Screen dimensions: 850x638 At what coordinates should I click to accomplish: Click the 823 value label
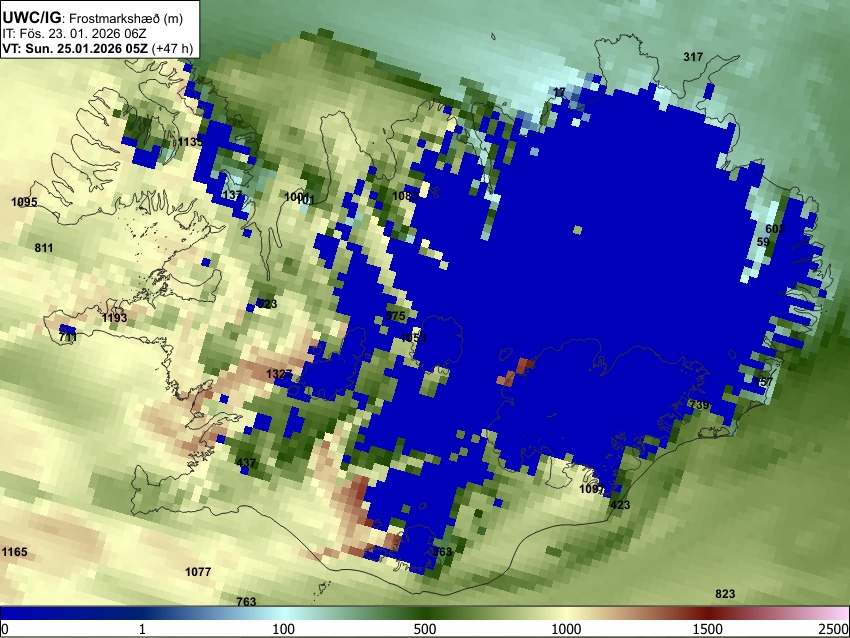(725, 594)
